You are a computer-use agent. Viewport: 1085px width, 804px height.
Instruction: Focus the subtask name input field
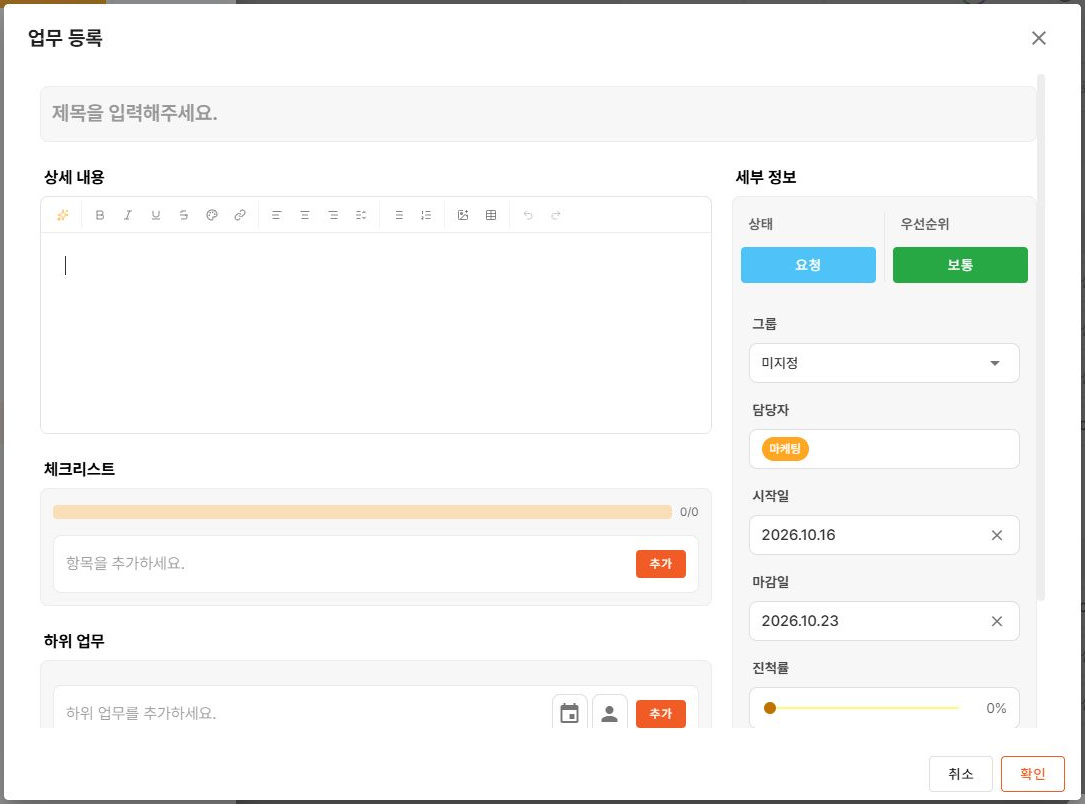tap(304, 713)
